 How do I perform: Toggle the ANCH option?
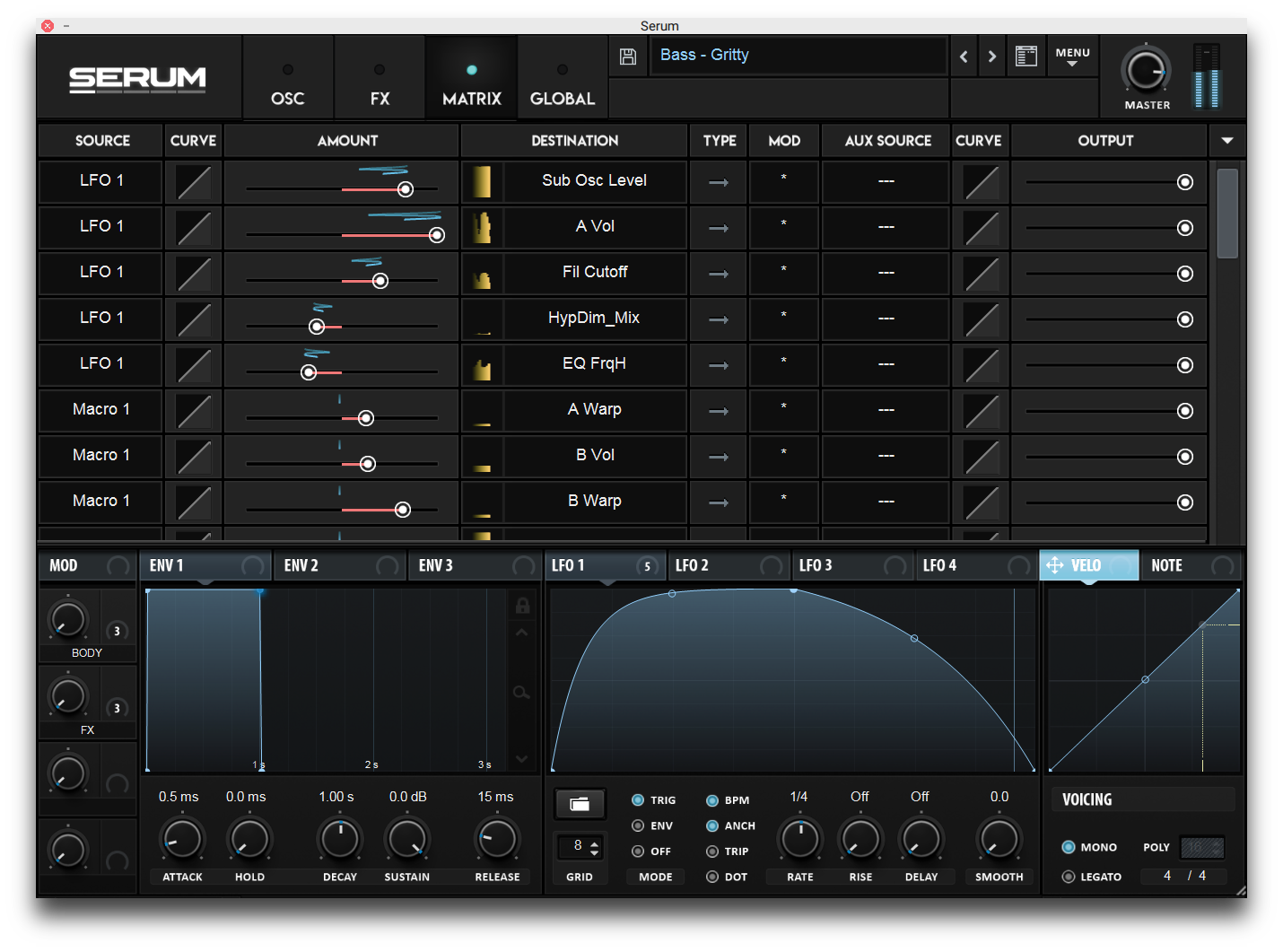(712, 825)
